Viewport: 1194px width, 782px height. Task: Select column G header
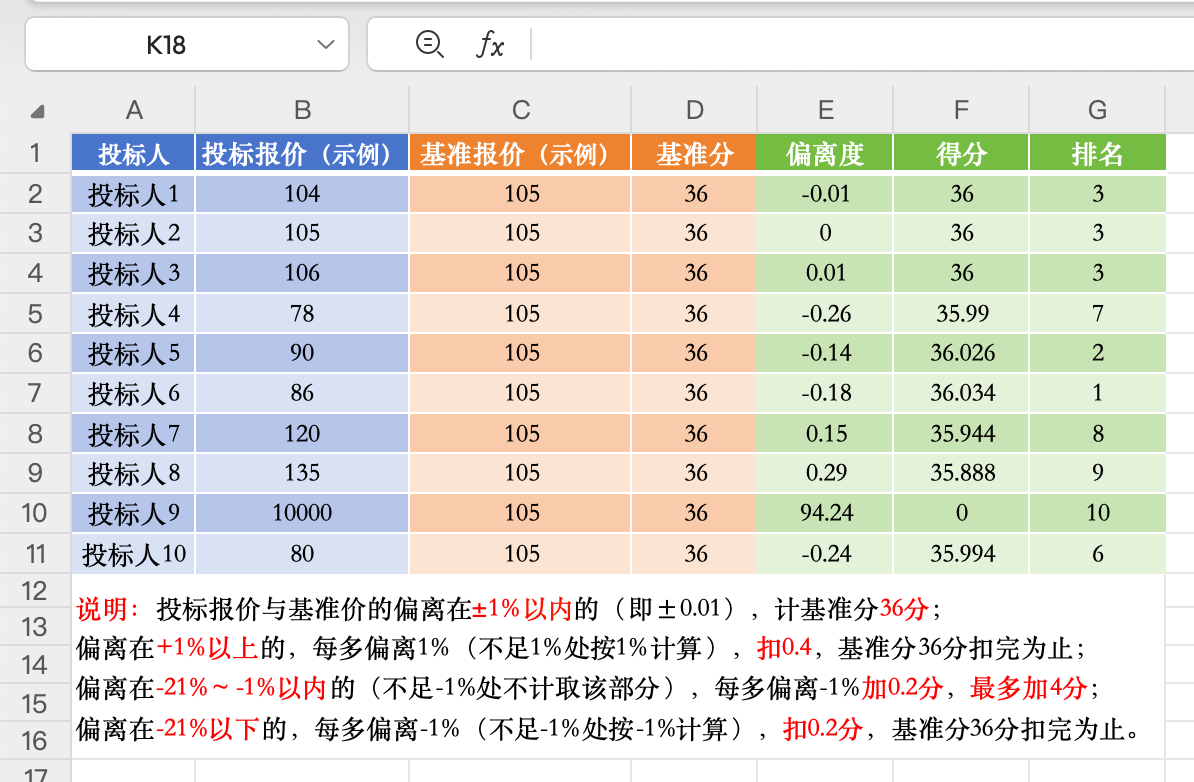(x=1097, y=110)
